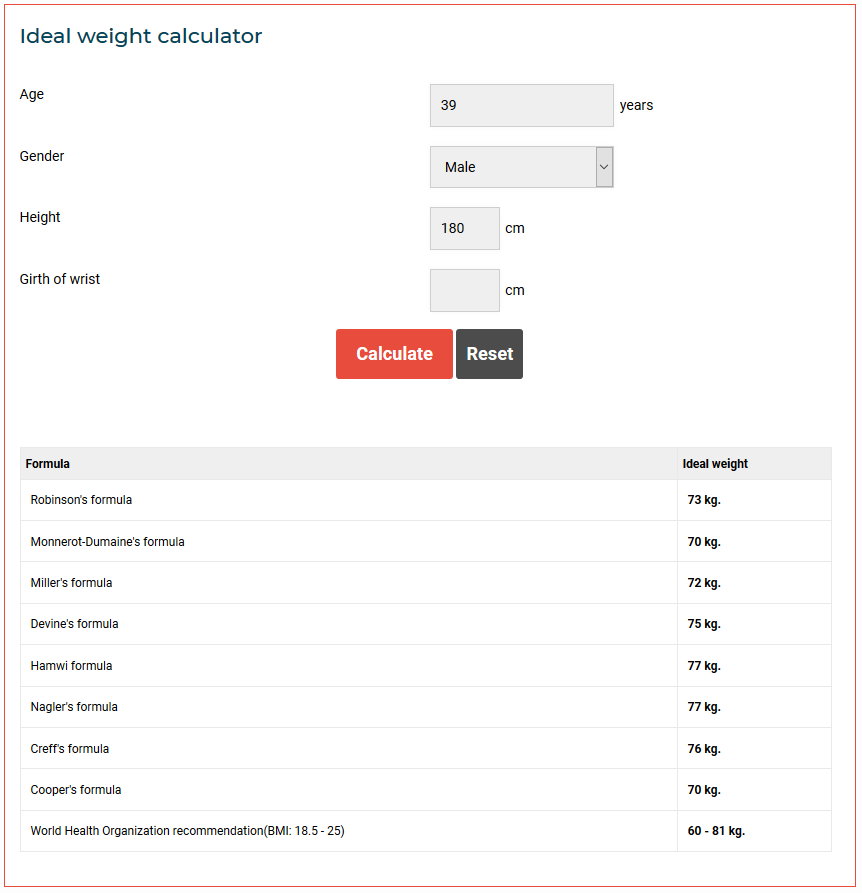The height and width of the screenshot is (893, 862).
Task: Click the Ideal weight column header
Action: tap(715, 464)
